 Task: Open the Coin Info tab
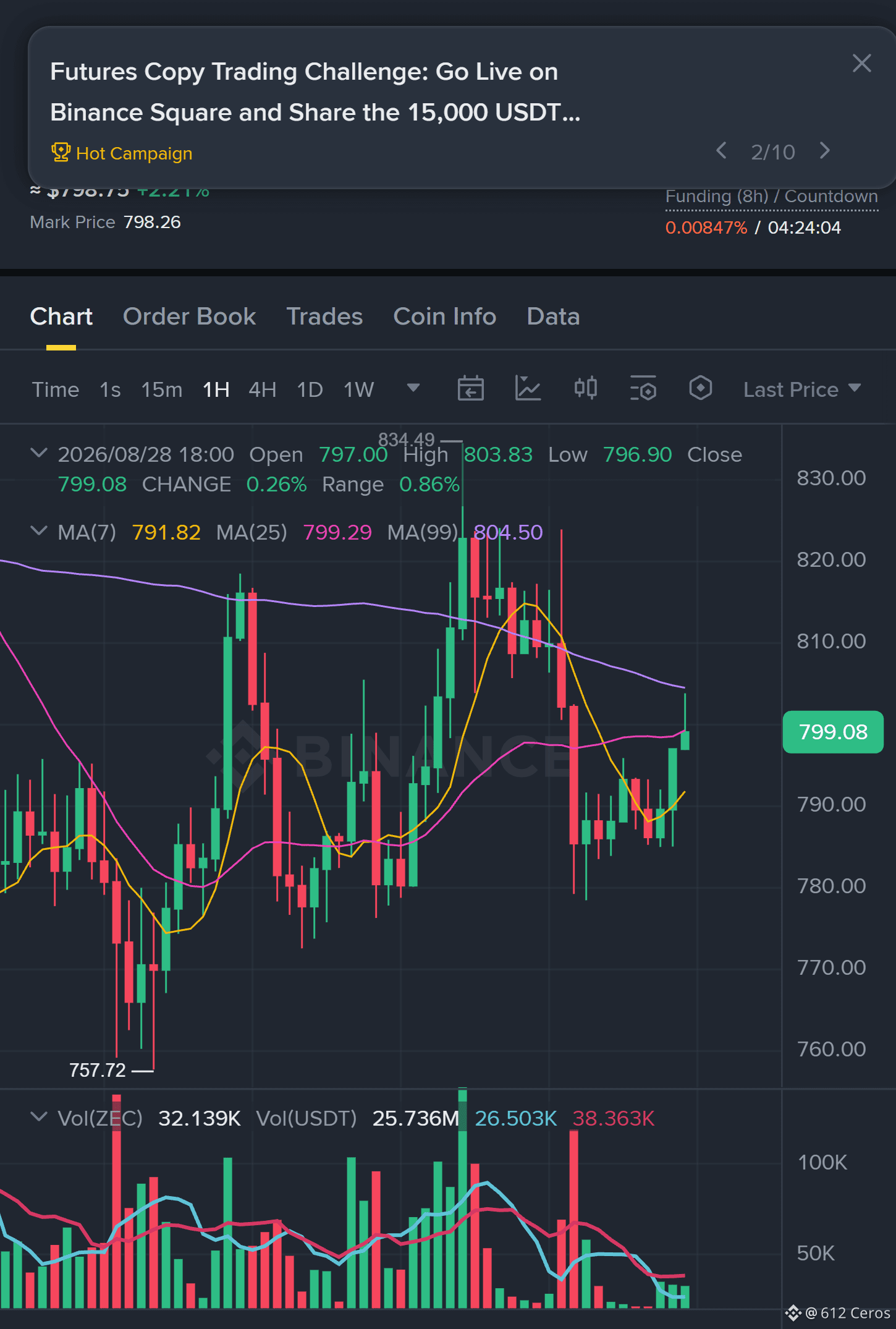(445, 316)
